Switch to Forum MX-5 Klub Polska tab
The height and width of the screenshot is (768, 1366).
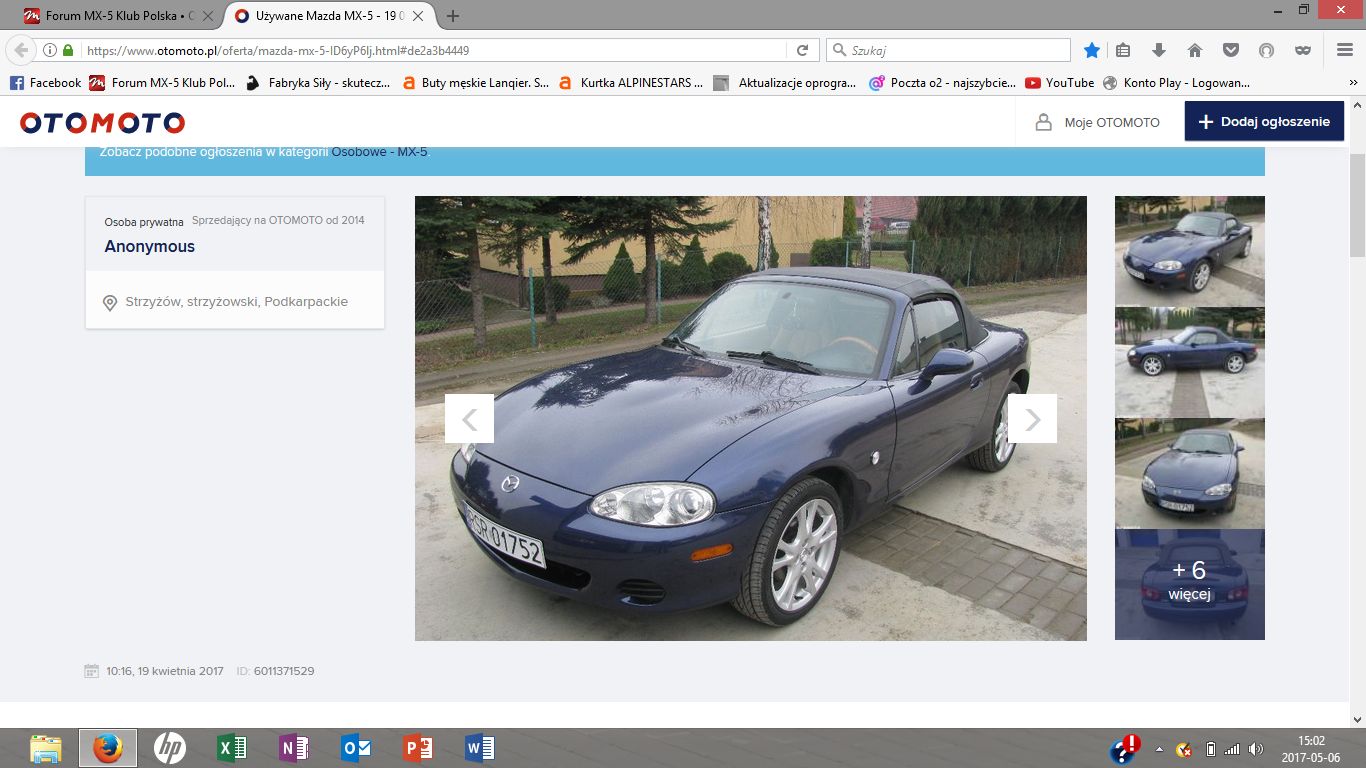(x=119, y=16)
